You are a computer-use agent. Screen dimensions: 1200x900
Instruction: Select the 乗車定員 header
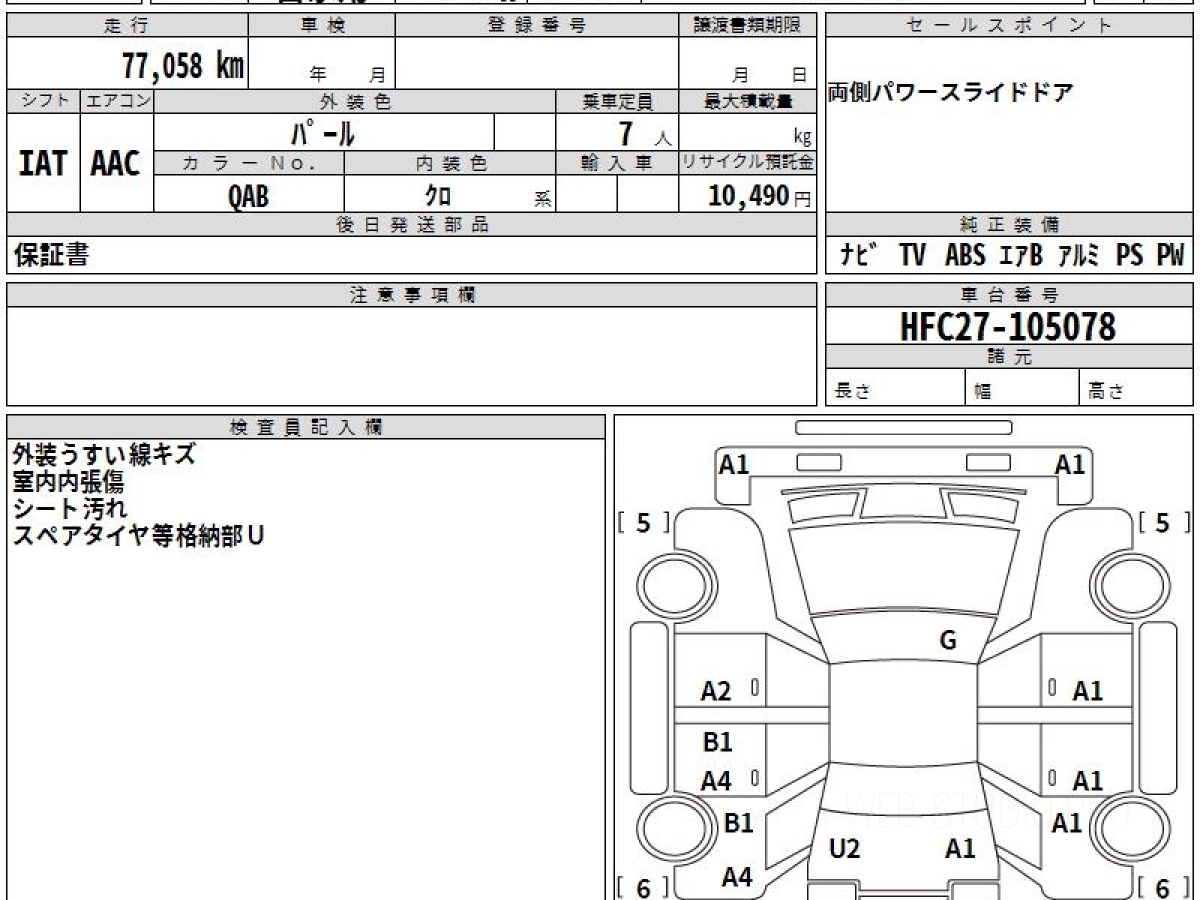tap(617, 101)
